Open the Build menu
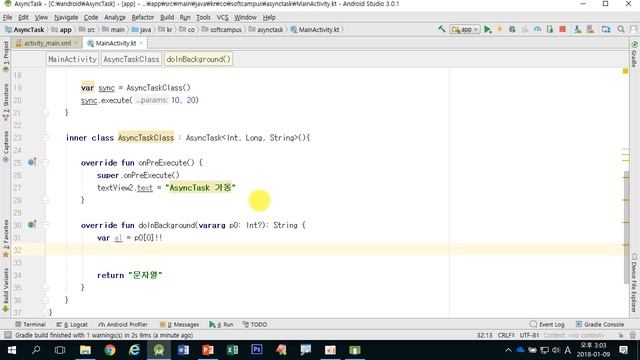This screenshot has width=640, height=360. (x=167, y=17)
